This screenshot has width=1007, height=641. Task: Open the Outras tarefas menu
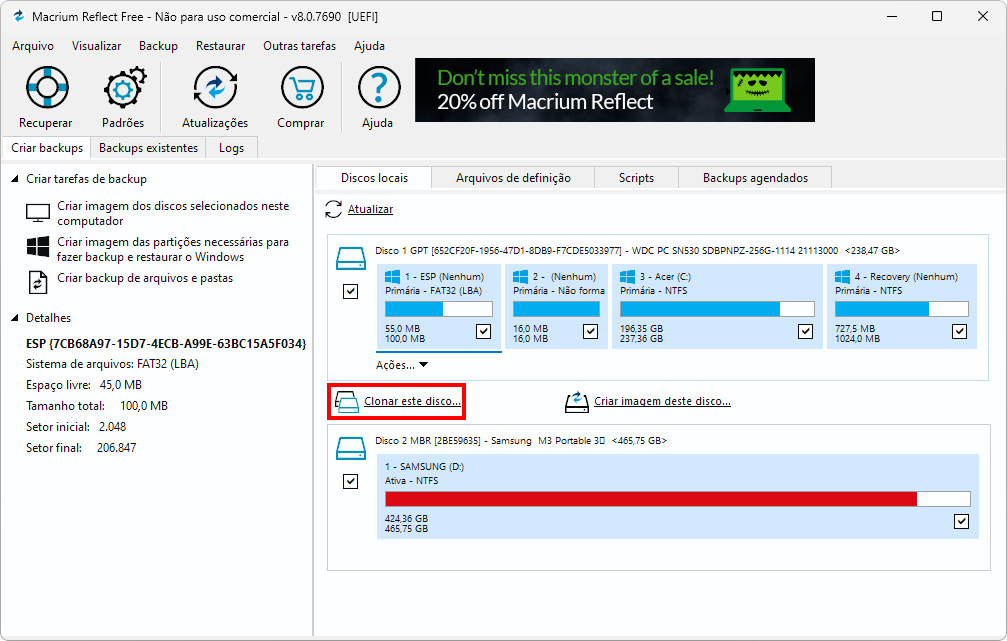click(x=299, y=46)
